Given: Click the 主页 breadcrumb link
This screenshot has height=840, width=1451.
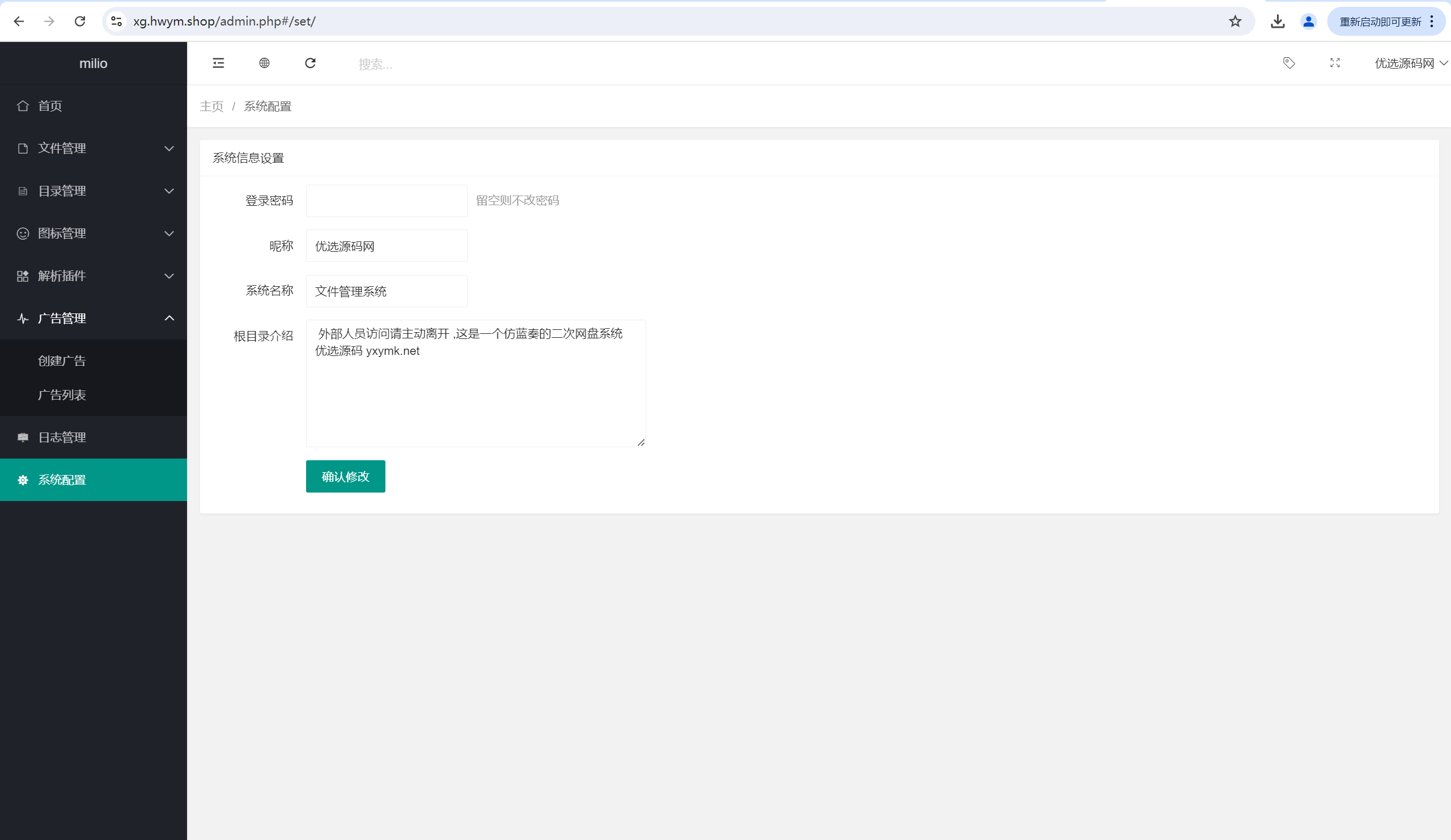Looking at the screenshot, I should (x=211, y=107).
